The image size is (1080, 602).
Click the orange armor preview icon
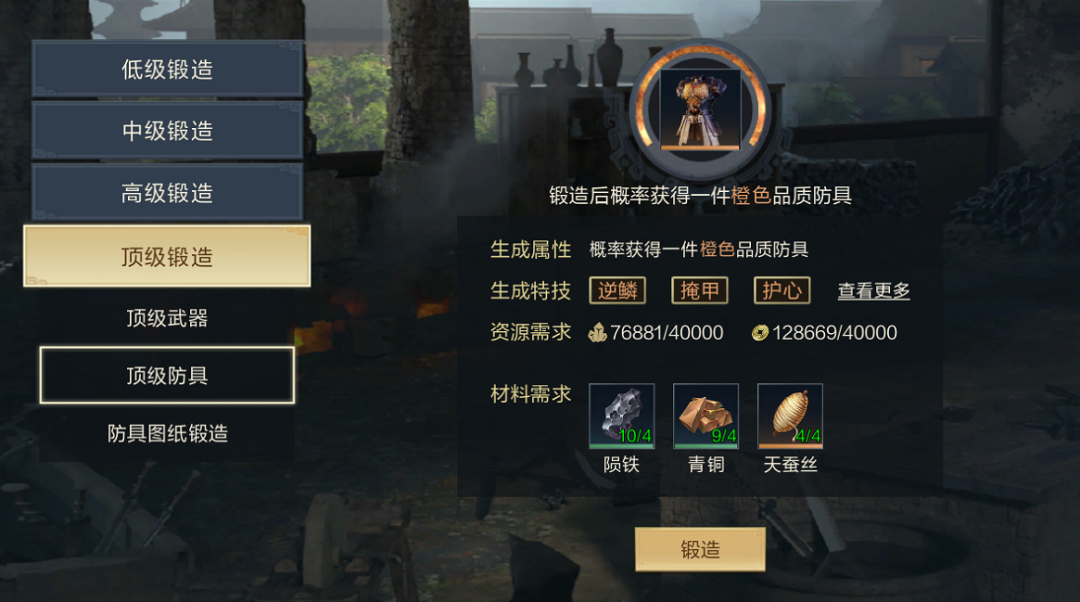(x=700, y=109)
